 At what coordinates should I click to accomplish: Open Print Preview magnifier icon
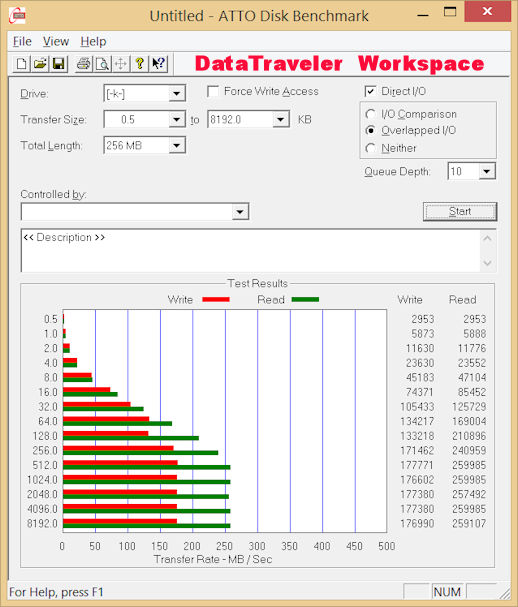pos(102,63)
